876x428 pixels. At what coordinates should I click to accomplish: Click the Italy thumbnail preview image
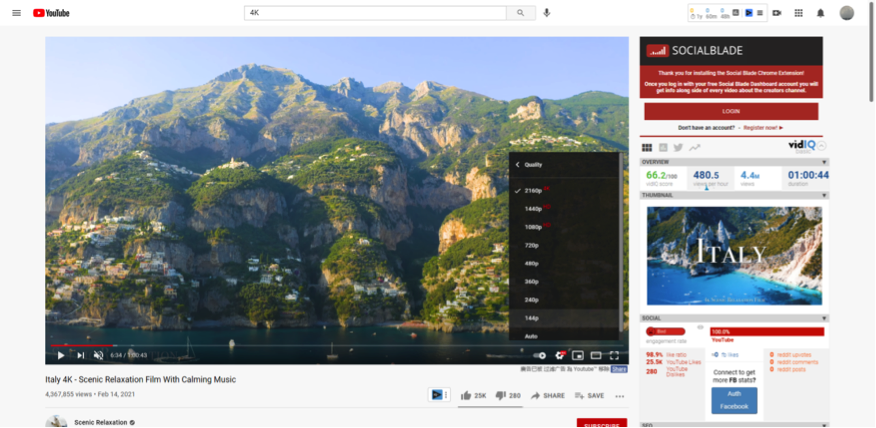tap(734, 256)
